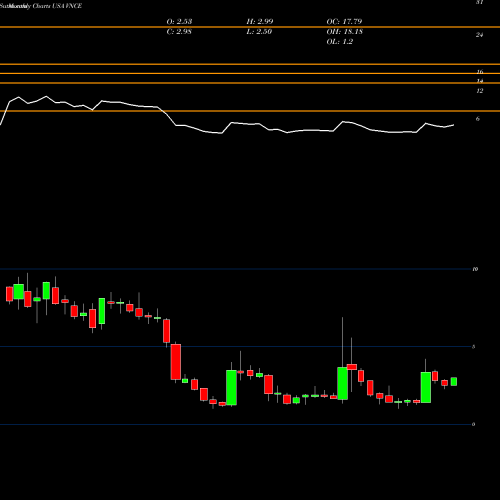Select the open value 'O: 2.53'
The width and height of the screenshot is (500, 500).
pos(179,21)
